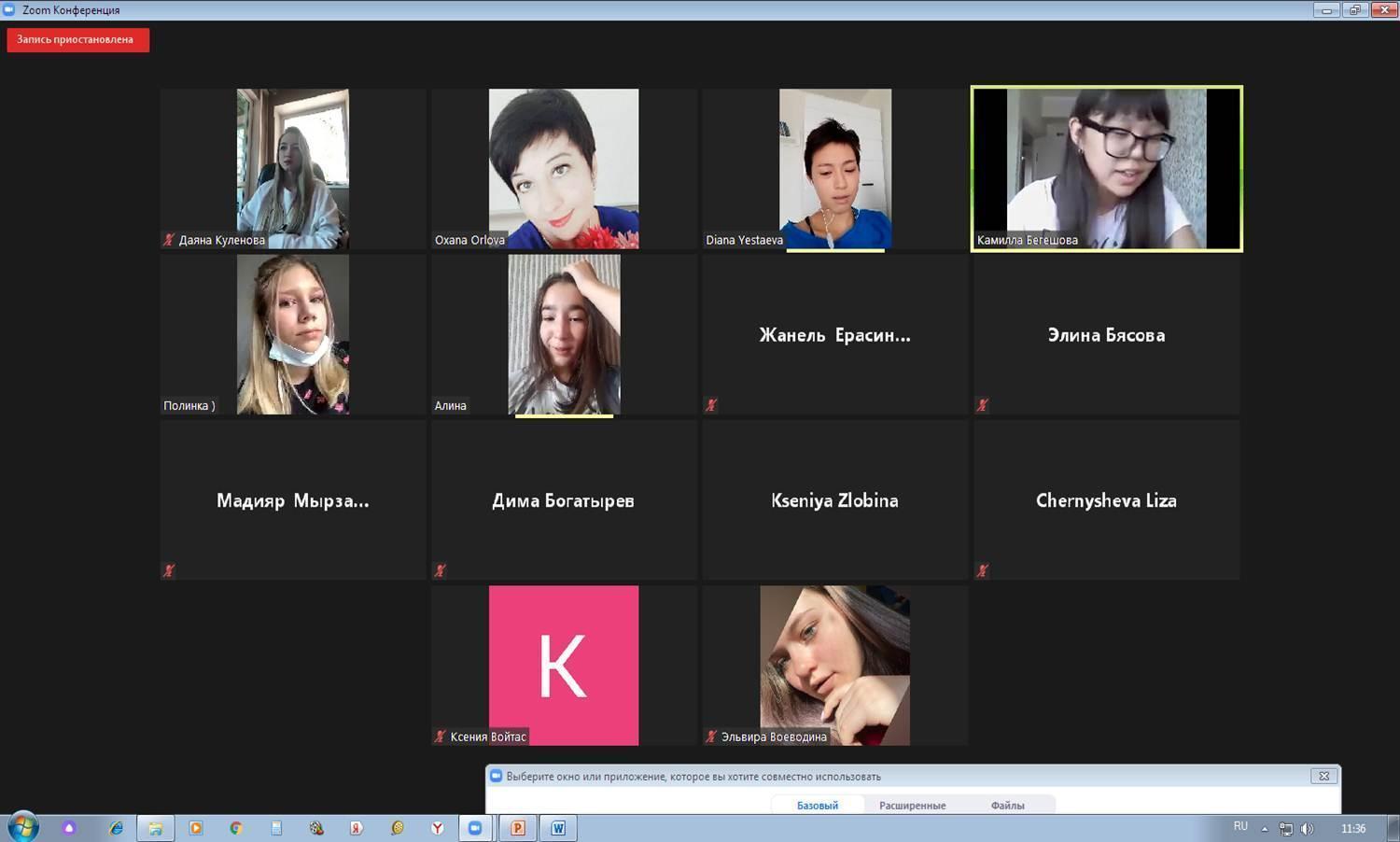Screen dimensions: 1400x842
Task: Click the muted mic icon on Жанель Ерасин tile
Action: pyautogui.click(x=711, y=405)
